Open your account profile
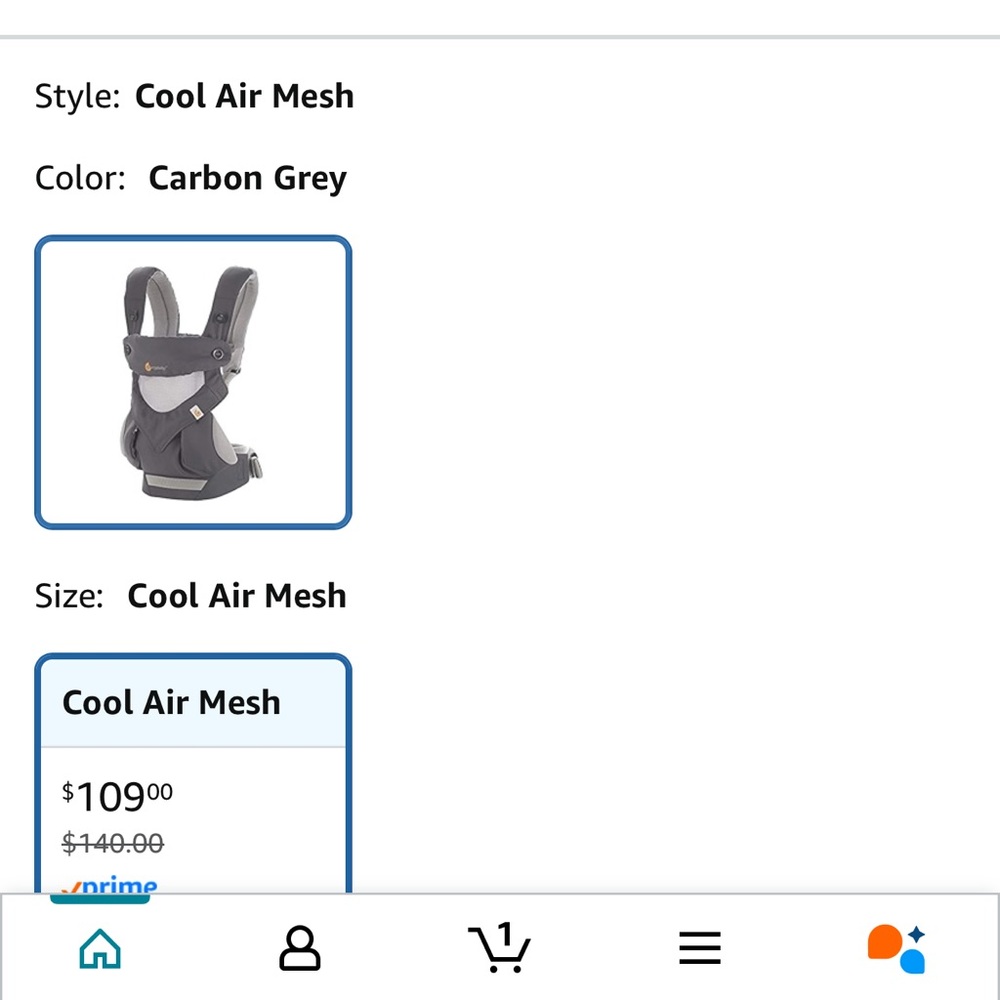The image size is (1000, 1000). coord(300,947)
